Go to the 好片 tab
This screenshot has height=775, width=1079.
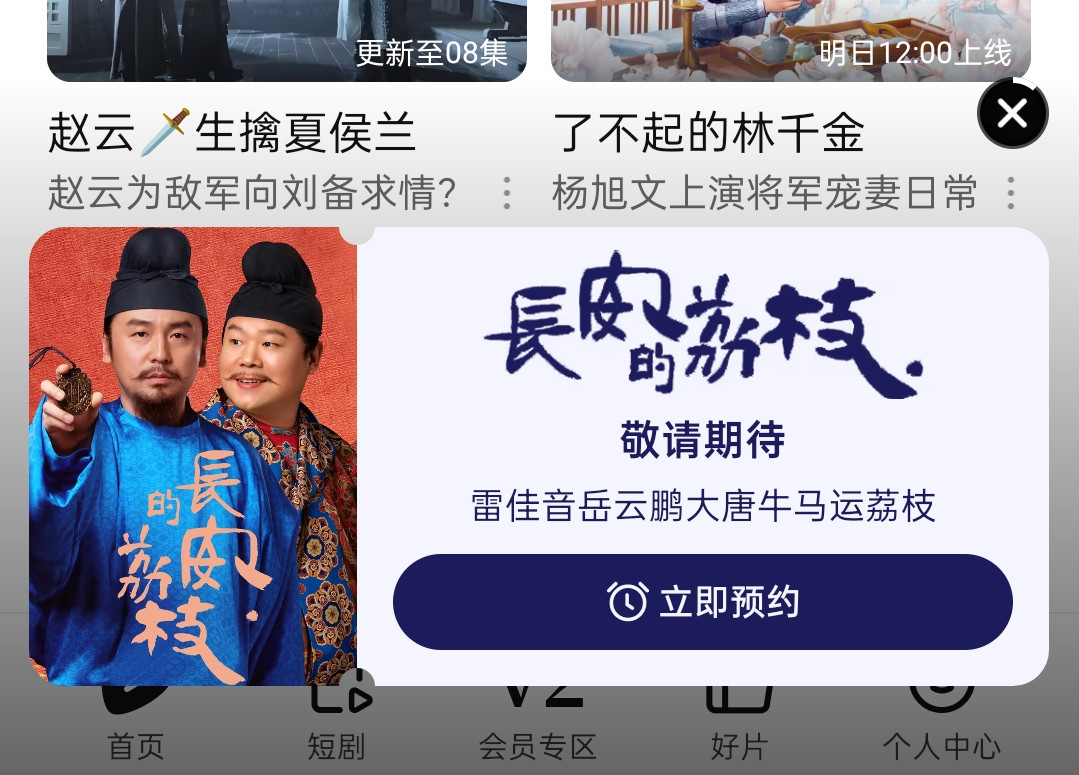(x=739, y=746)
